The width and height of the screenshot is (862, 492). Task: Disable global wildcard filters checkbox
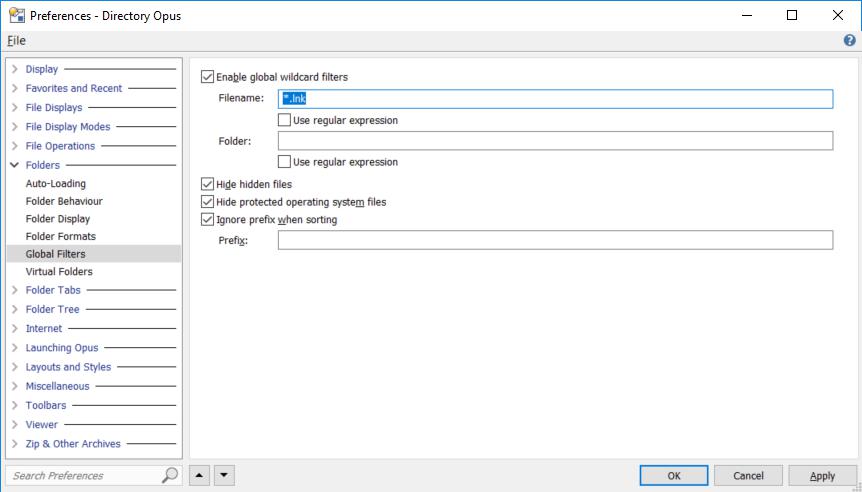pyautogui.click(x=207, y=77)
